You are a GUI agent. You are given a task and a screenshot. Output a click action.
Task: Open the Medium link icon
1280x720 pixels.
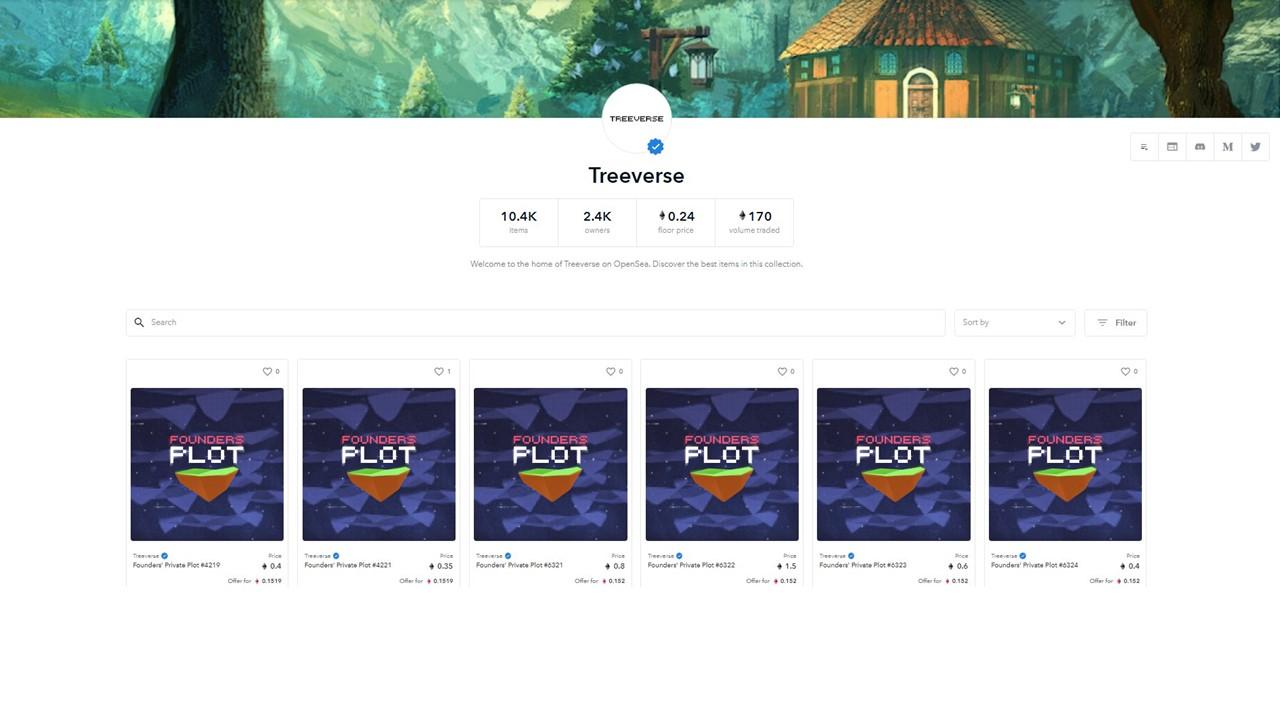(x=1227, y=147)
